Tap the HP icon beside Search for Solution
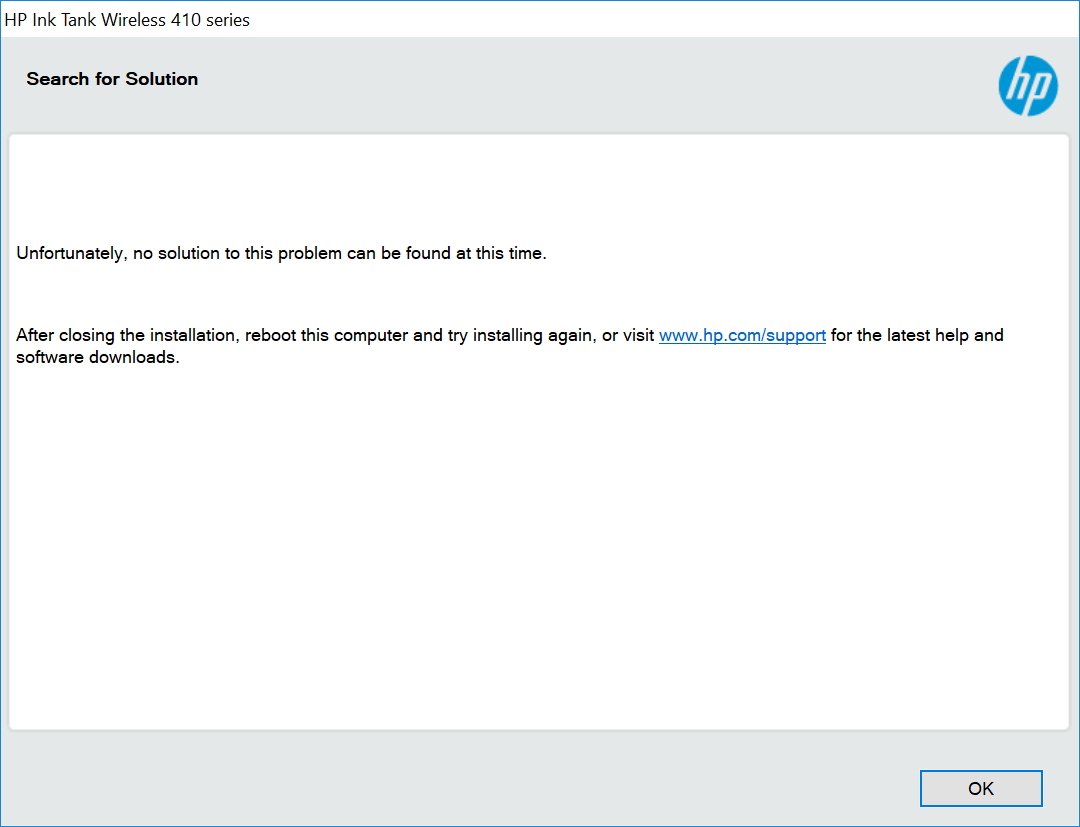The height and width of the screenshot is (827, 1080). coord(1027,86)
